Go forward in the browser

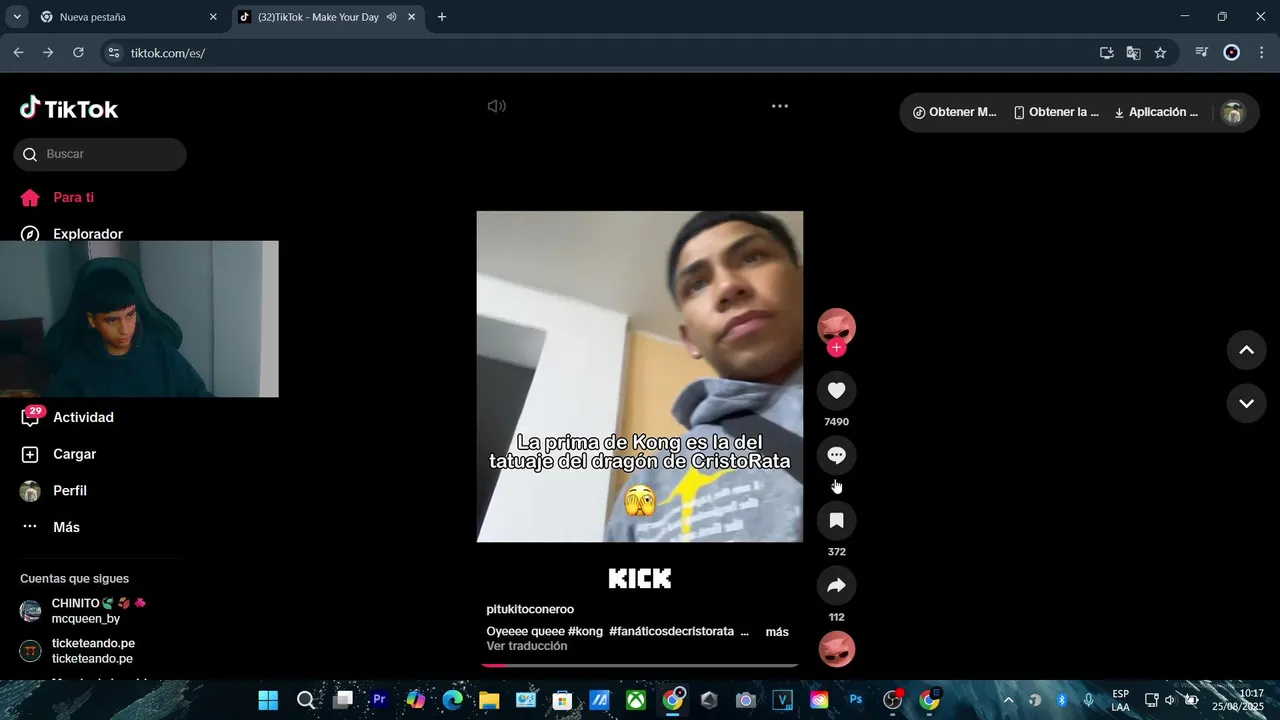pos(48,53)
